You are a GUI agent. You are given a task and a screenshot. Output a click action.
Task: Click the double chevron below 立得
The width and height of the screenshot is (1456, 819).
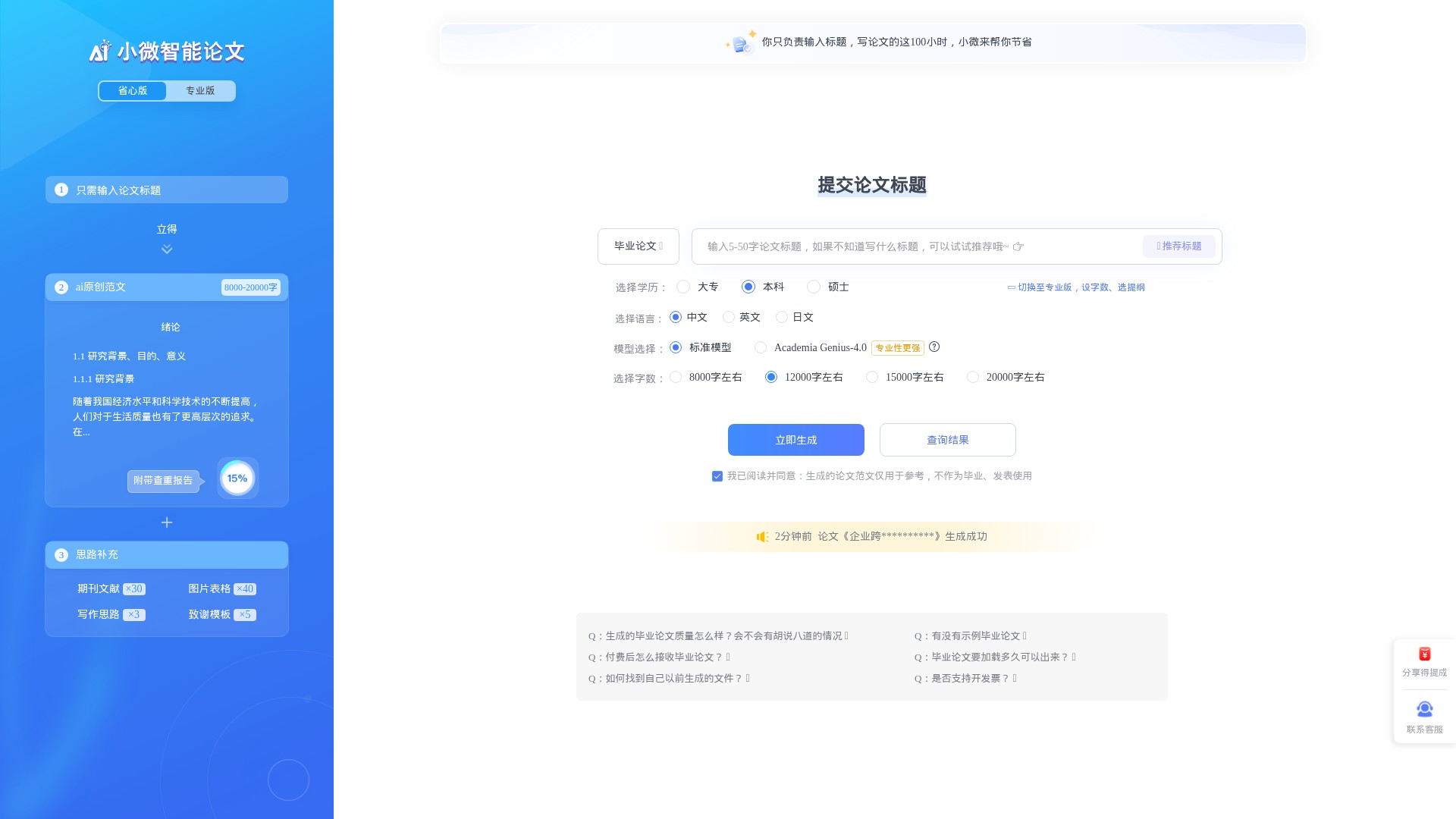pos(167,249)
